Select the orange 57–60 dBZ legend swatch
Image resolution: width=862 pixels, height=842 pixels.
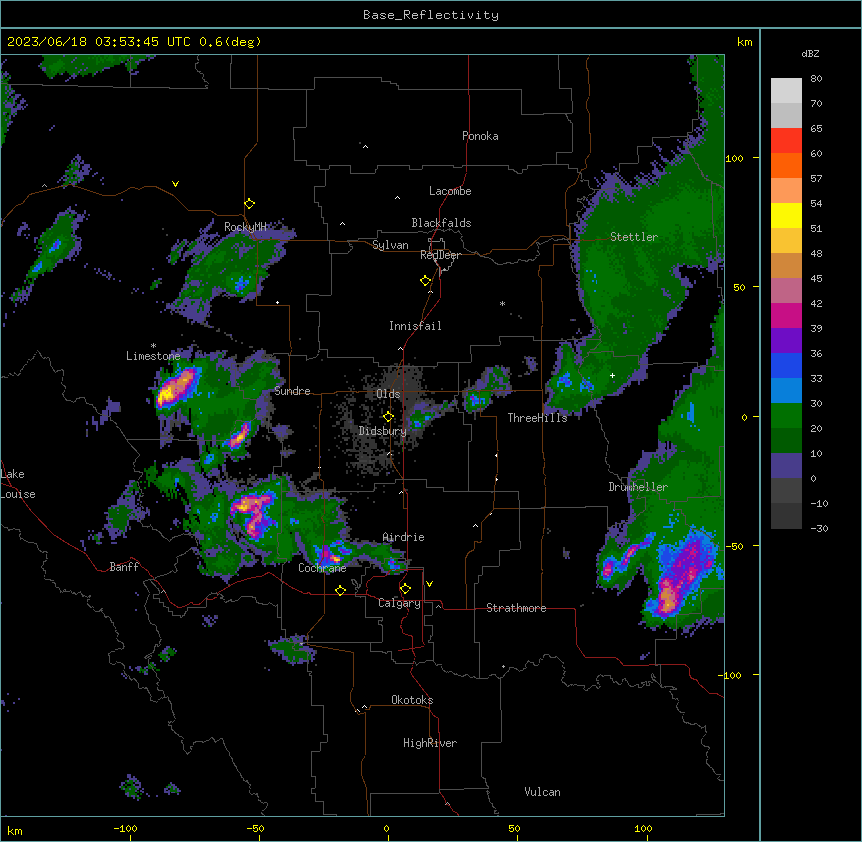click(x=786, y=166)
